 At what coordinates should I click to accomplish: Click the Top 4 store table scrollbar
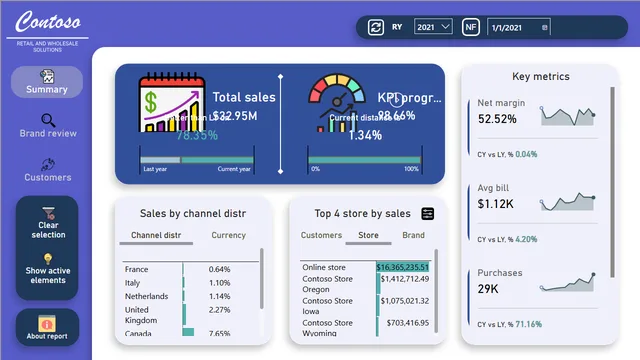(436, 291)
